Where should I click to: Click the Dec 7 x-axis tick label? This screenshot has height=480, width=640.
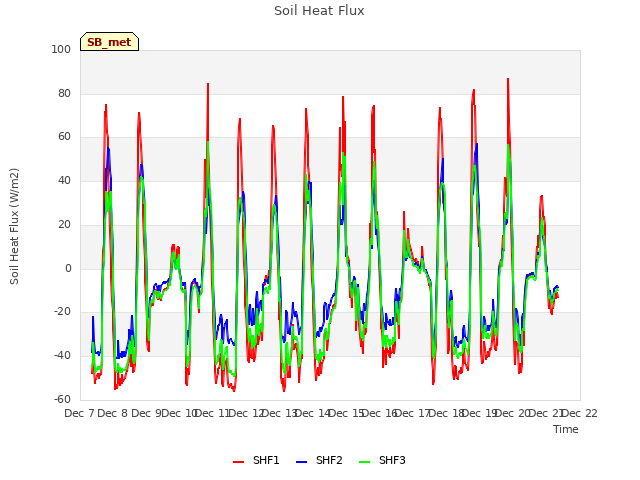tap(79, 413)
